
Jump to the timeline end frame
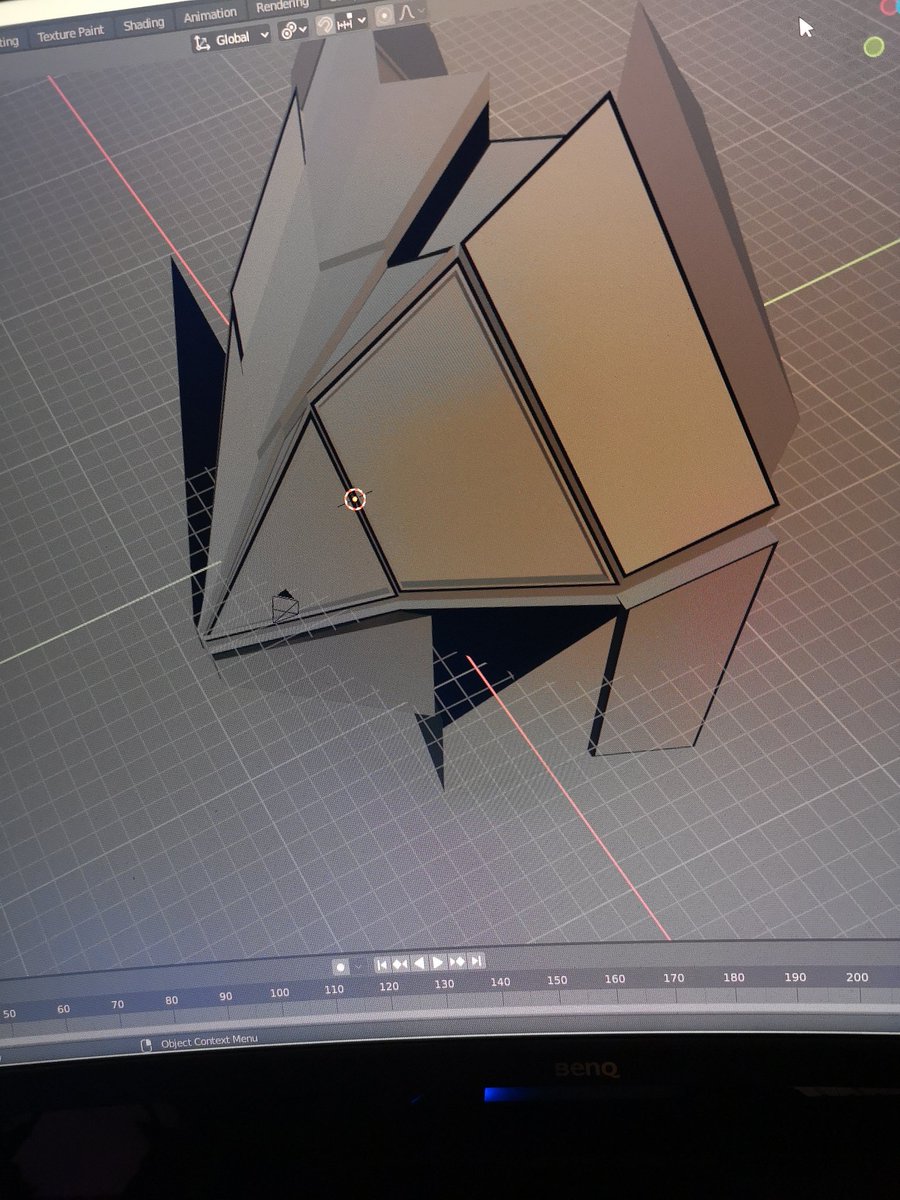click(x=476, y=961)
